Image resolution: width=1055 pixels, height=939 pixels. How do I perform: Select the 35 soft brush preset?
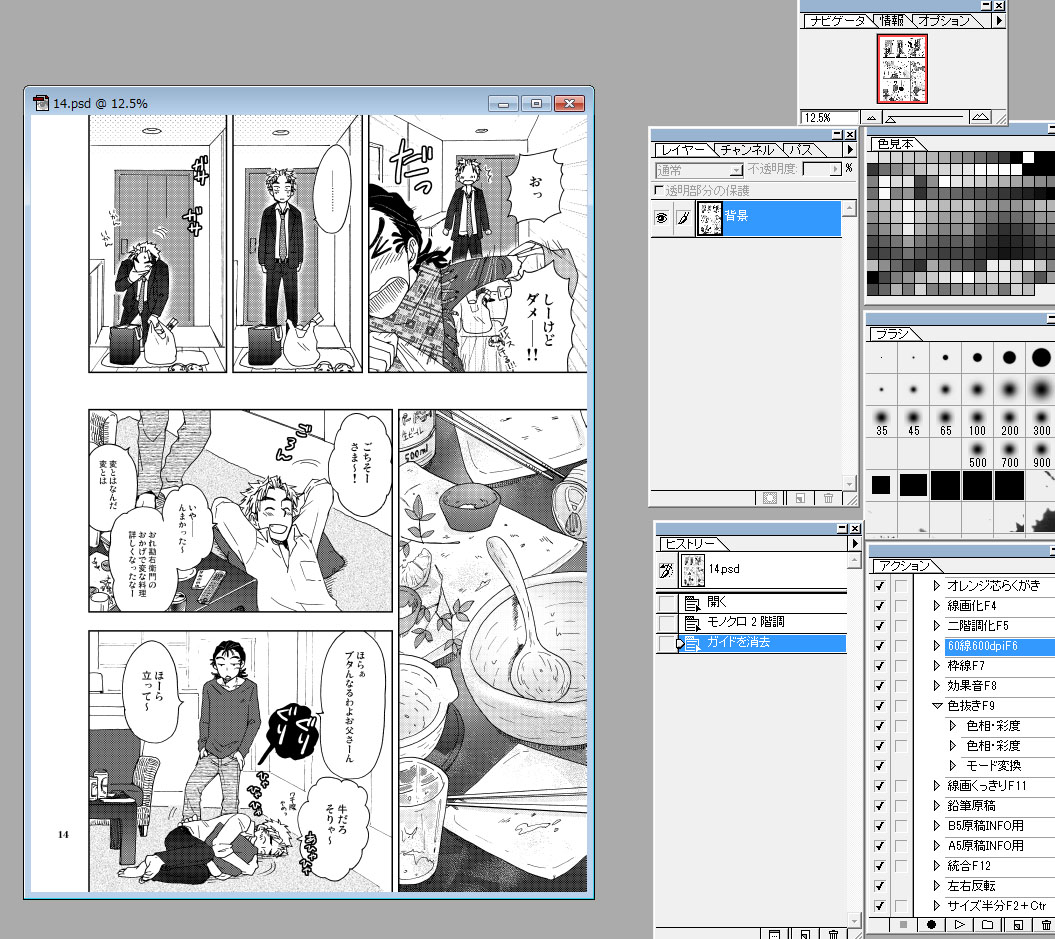pos(881,421)
